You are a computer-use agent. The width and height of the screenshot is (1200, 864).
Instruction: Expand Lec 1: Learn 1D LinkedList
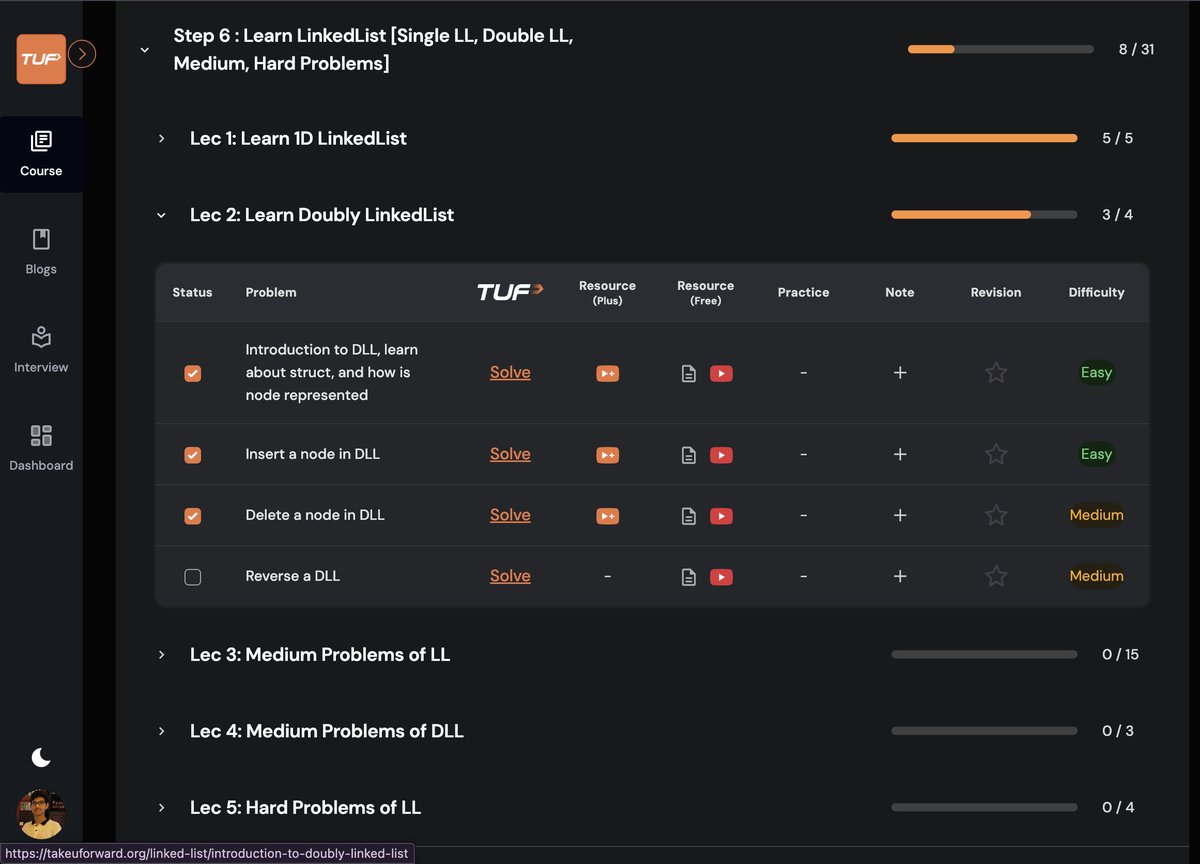click(x=161, y=139)
